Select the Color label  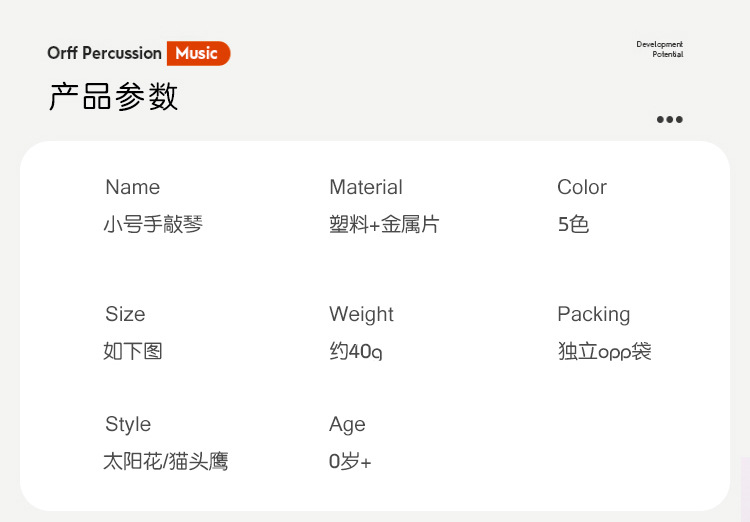click(582, 187)
